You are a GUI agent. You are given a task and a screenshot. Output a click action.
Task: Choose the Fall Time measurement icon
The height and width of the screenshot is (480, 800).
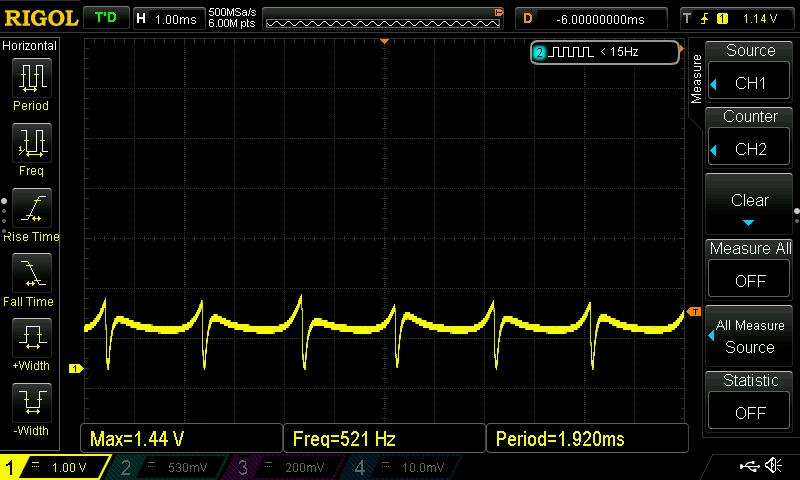click(x=31, y=273)
